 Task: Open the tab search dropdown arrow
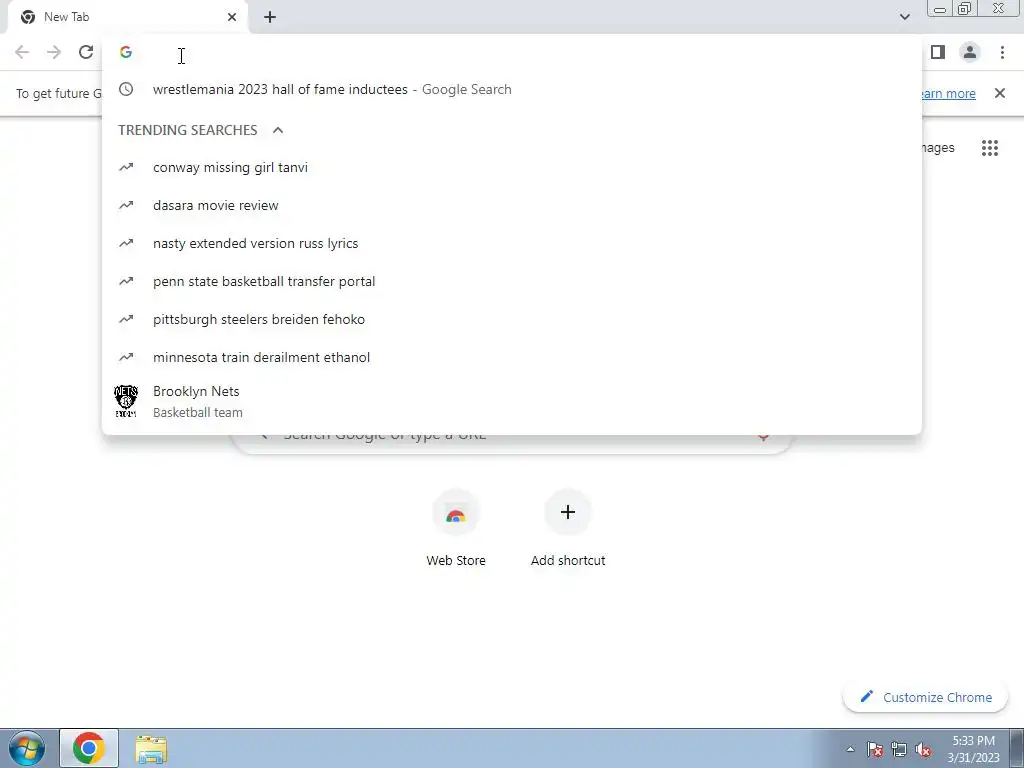pyautogui.click(x=904, y=17)
